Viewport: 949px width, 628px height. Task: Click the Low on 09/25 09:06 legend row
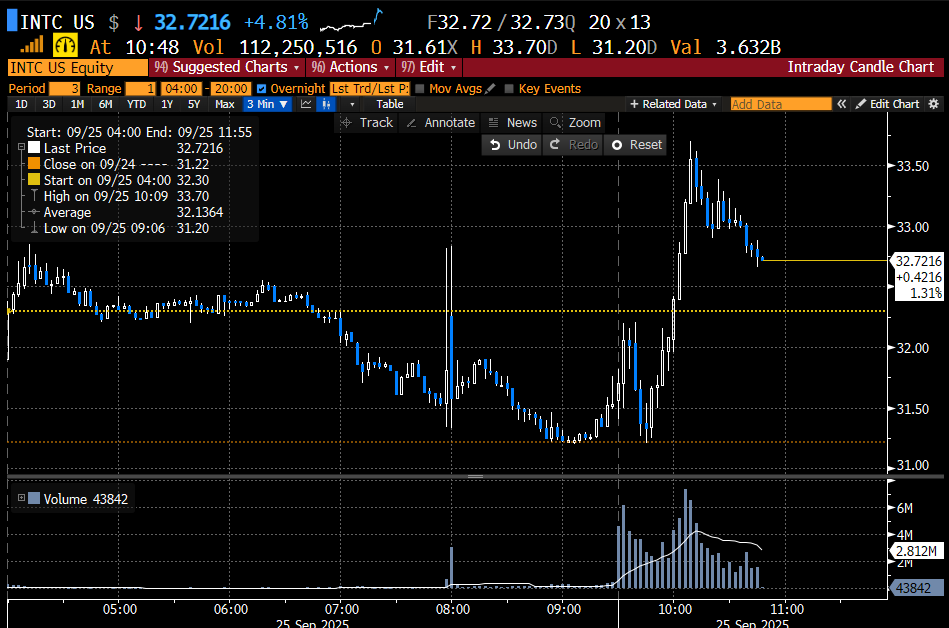126,228
